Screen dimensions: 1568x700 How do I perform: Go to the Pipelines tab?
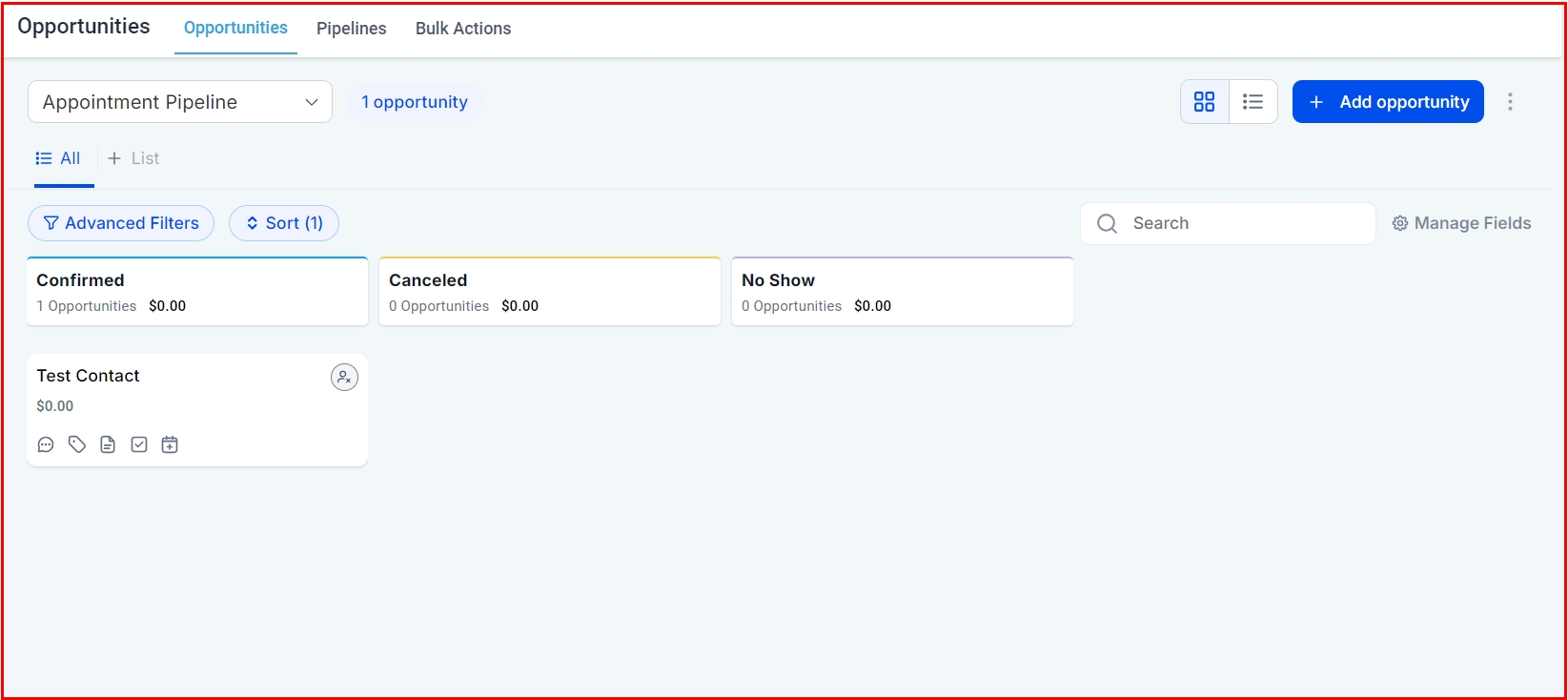point(351,29)
